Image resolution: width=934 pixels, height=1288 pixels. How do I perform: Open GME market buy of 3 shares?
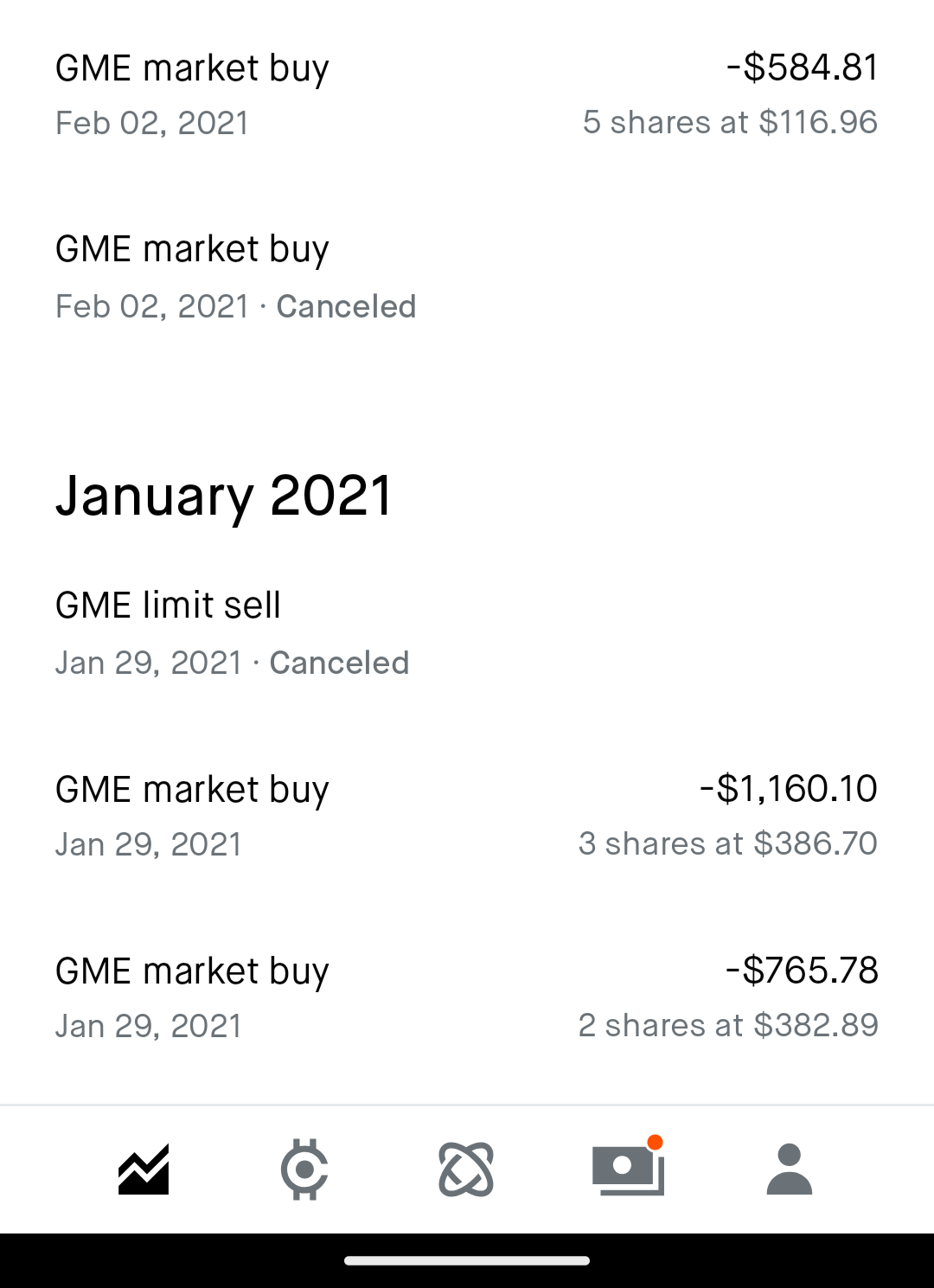[467, 816]
